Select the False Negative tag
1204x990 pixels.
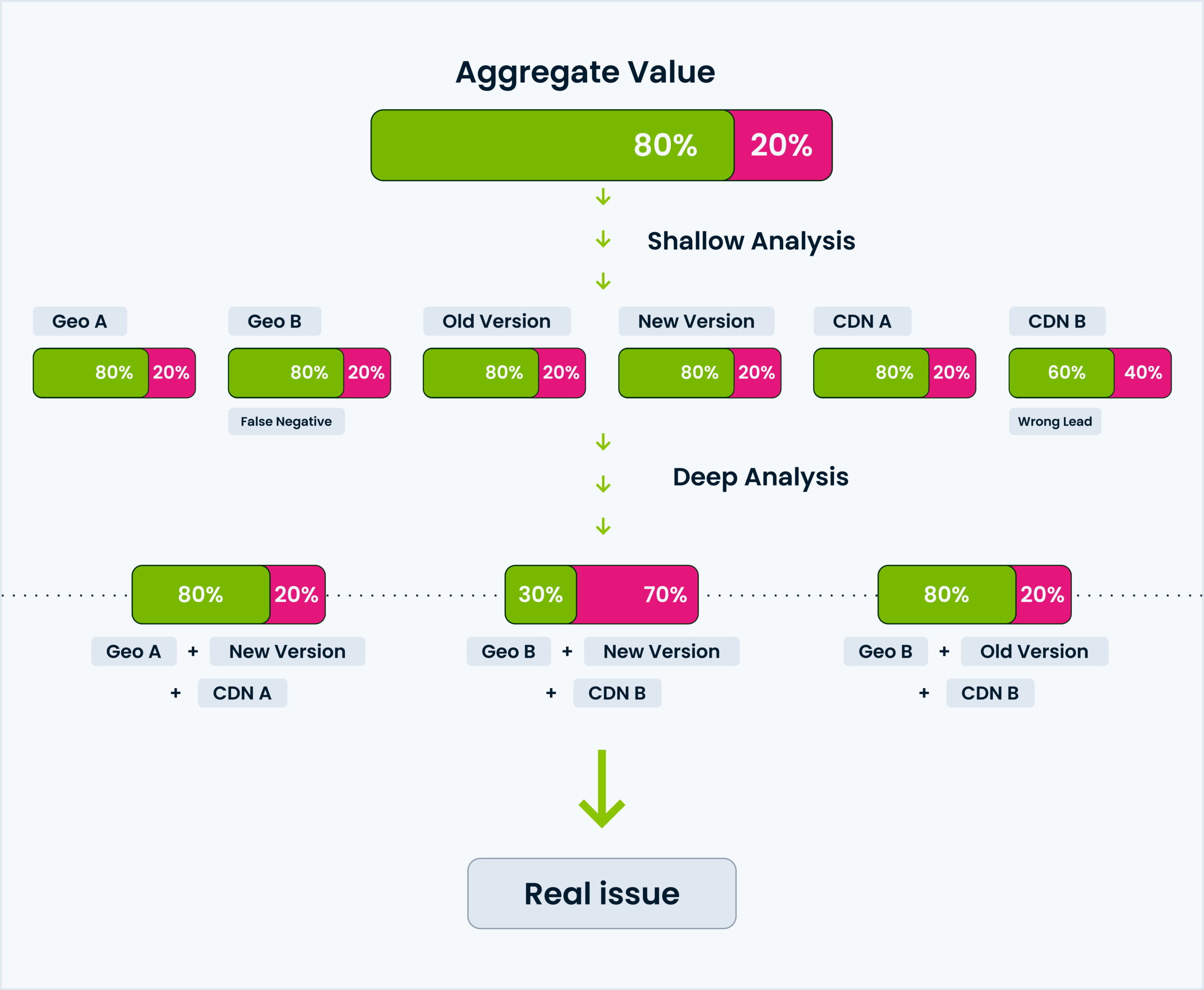pyautogui.click(x=286, y=421)
